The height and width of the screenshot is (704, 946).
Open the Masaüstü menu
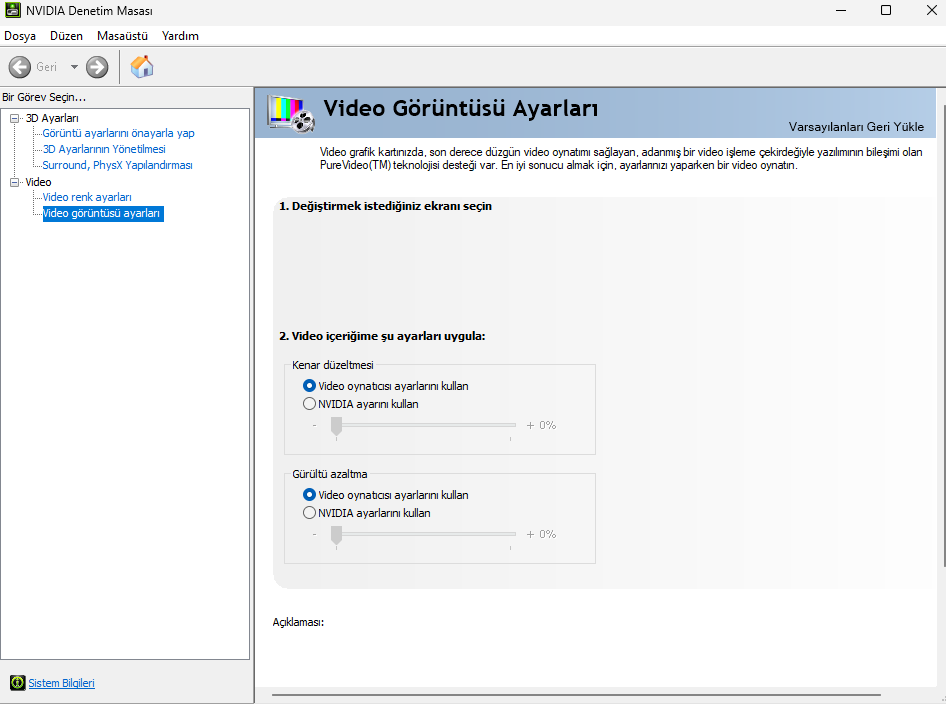pyautogui.click(x=122, y=36)
